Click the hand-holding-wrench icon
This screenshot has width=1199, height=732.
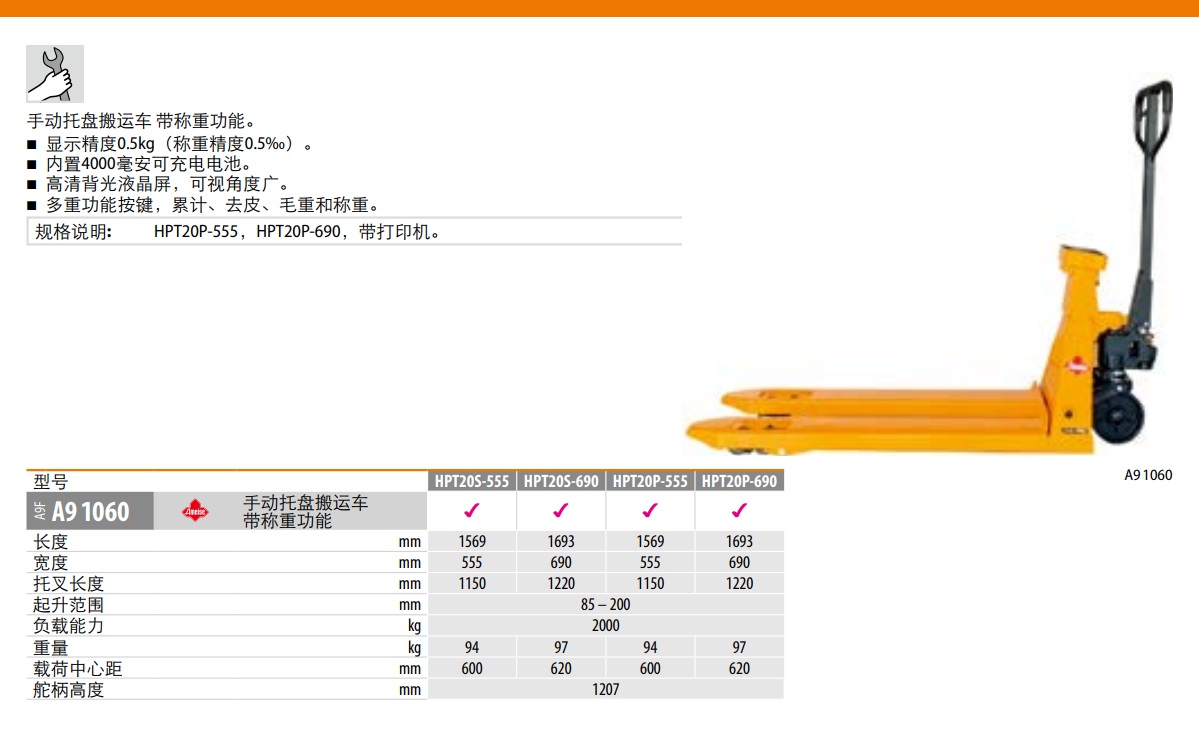point(54,74)
